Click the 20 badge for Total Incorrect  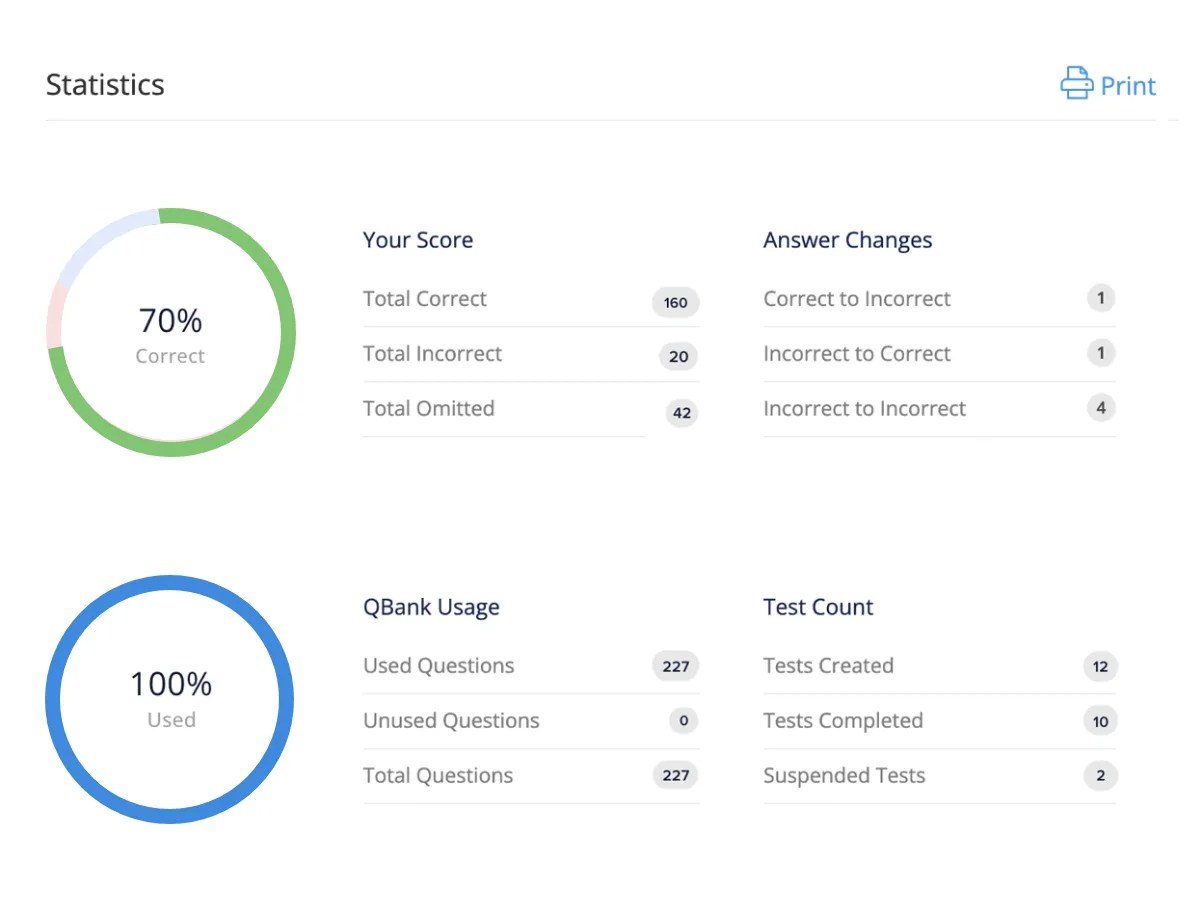(x=679, y=357)
